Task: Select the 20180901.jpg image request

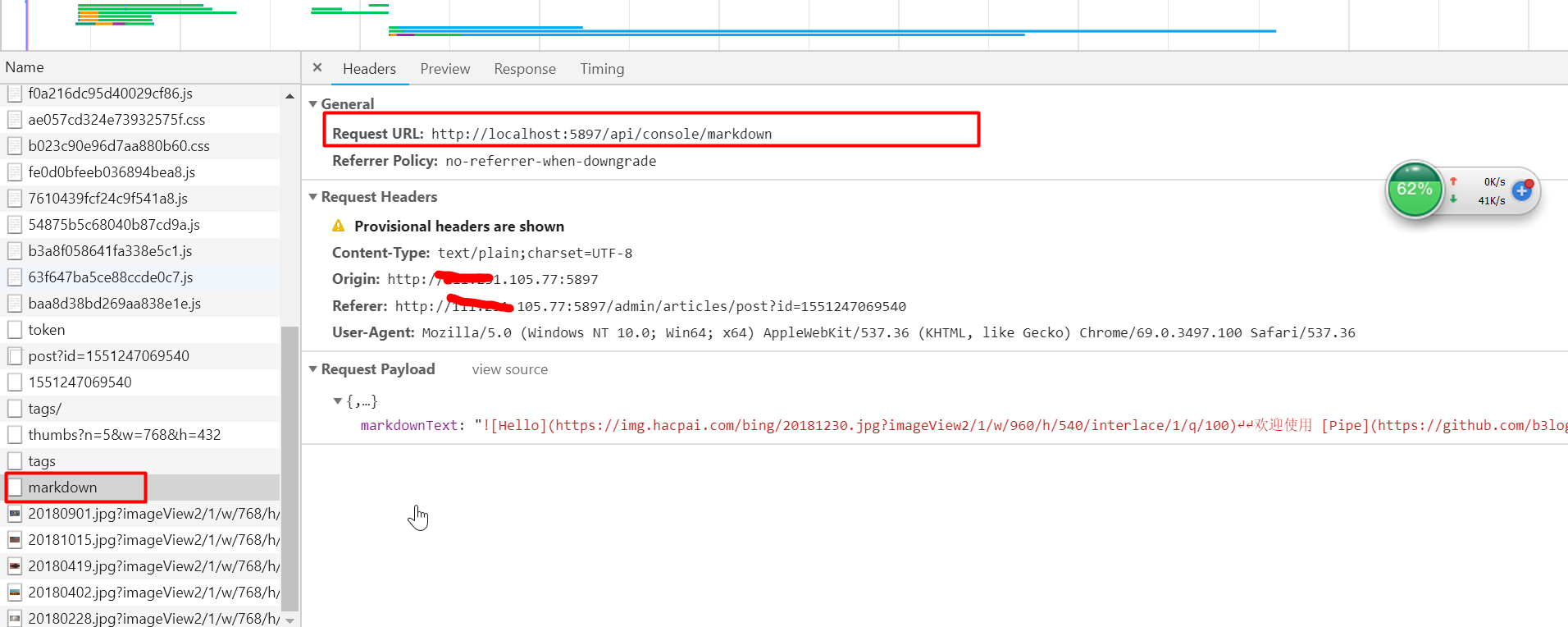Action: pyautogui.click(x=139, y=514)
